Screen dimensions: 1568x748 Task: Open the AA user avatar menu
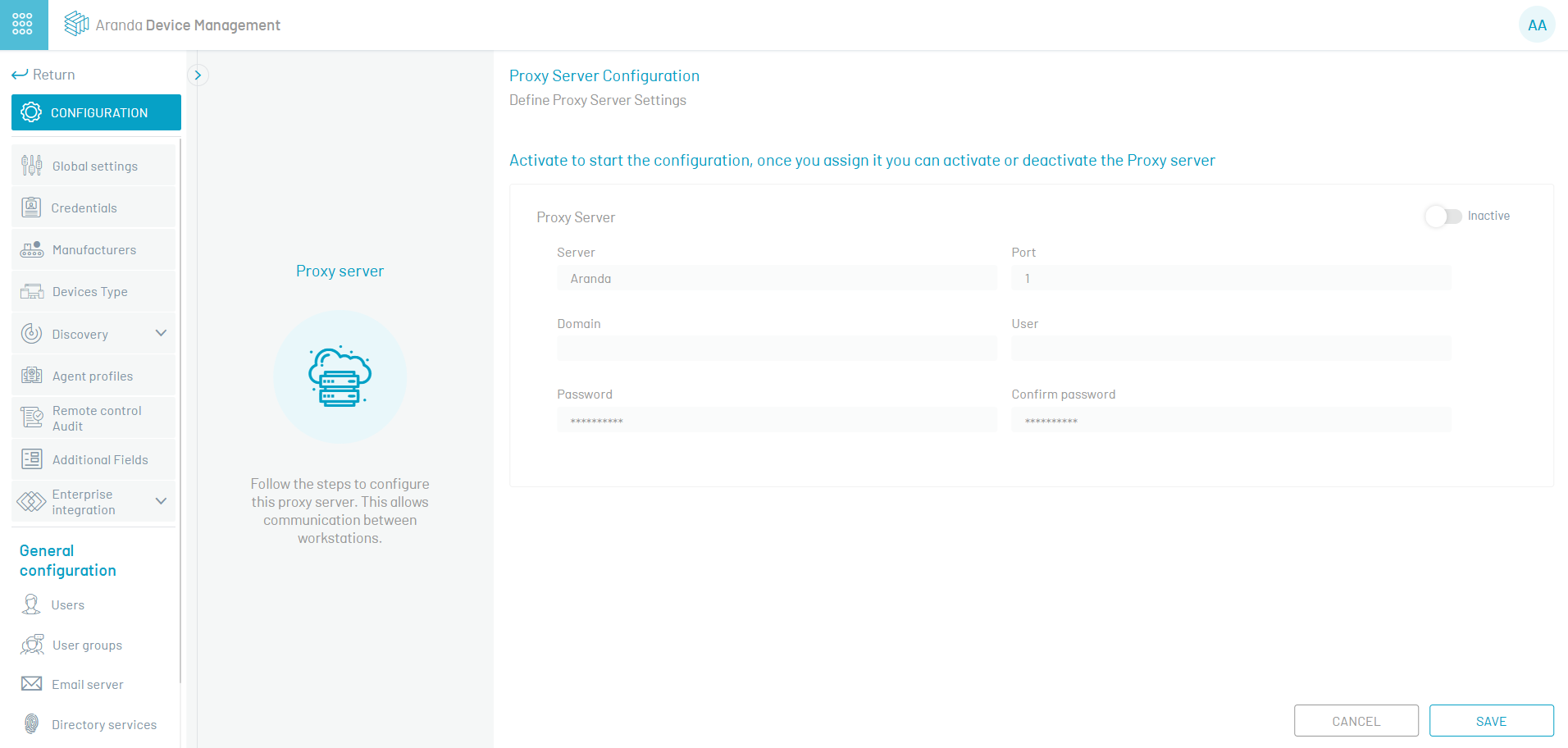1537,25
